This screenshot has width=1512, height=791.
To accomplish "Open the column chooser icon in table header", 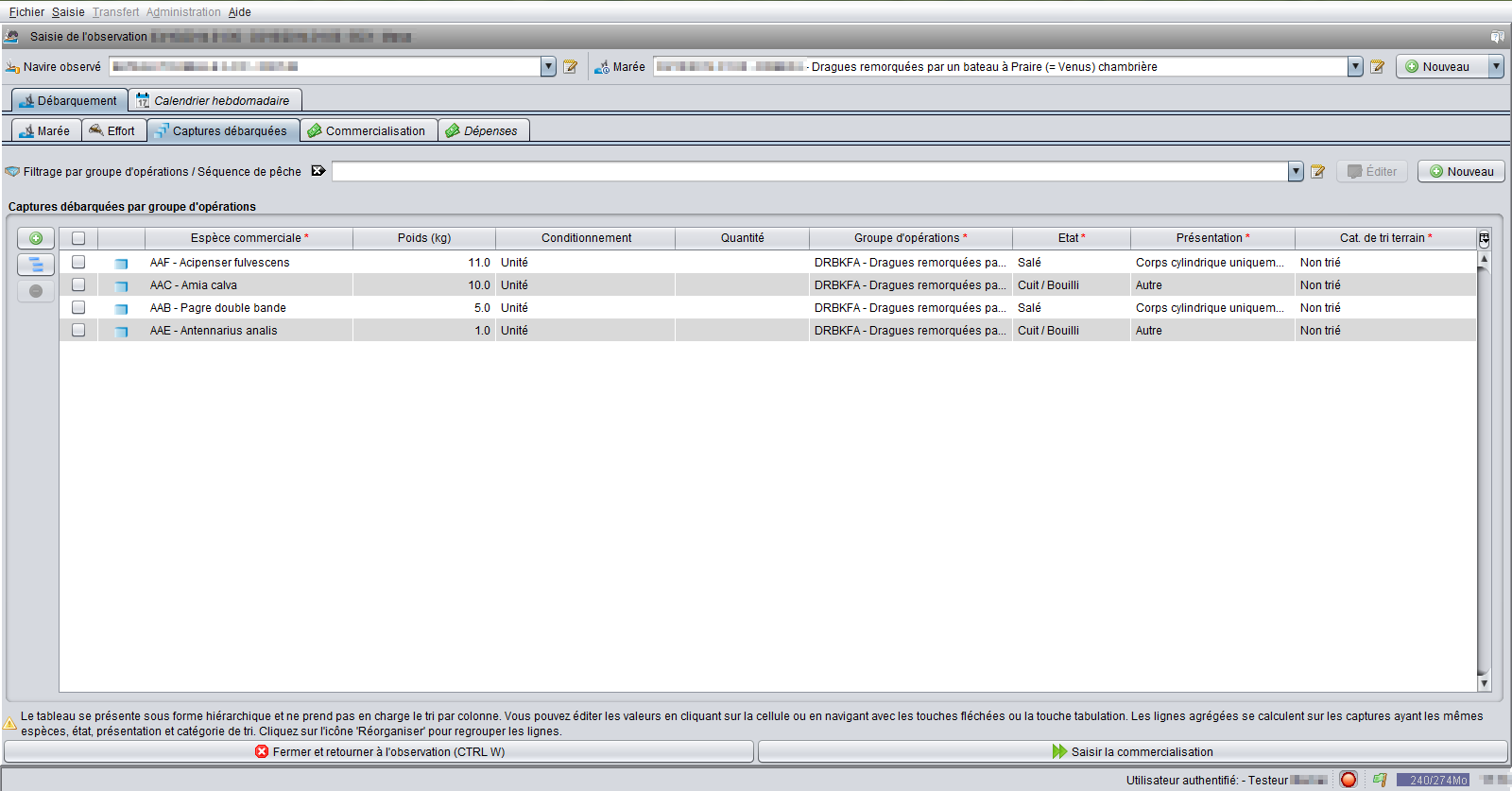I will pos(1484,238).
